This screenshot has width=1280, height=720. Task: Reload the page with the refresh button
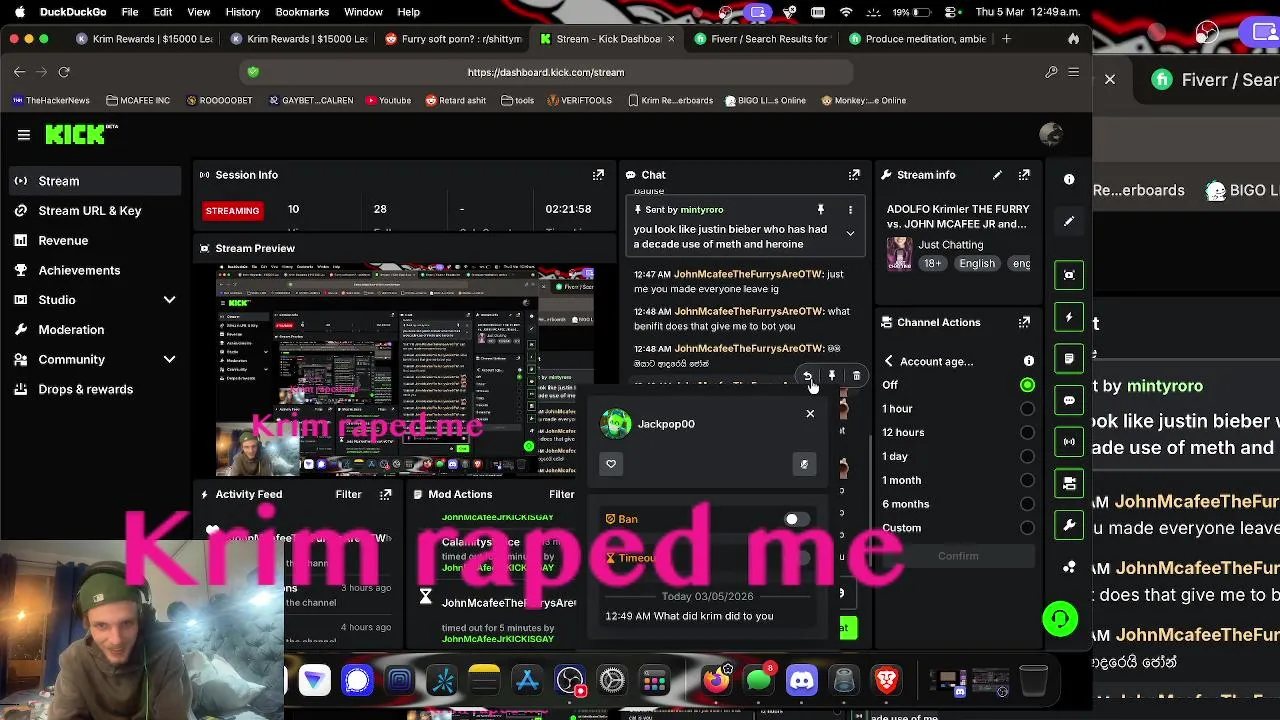click(64, 72)
